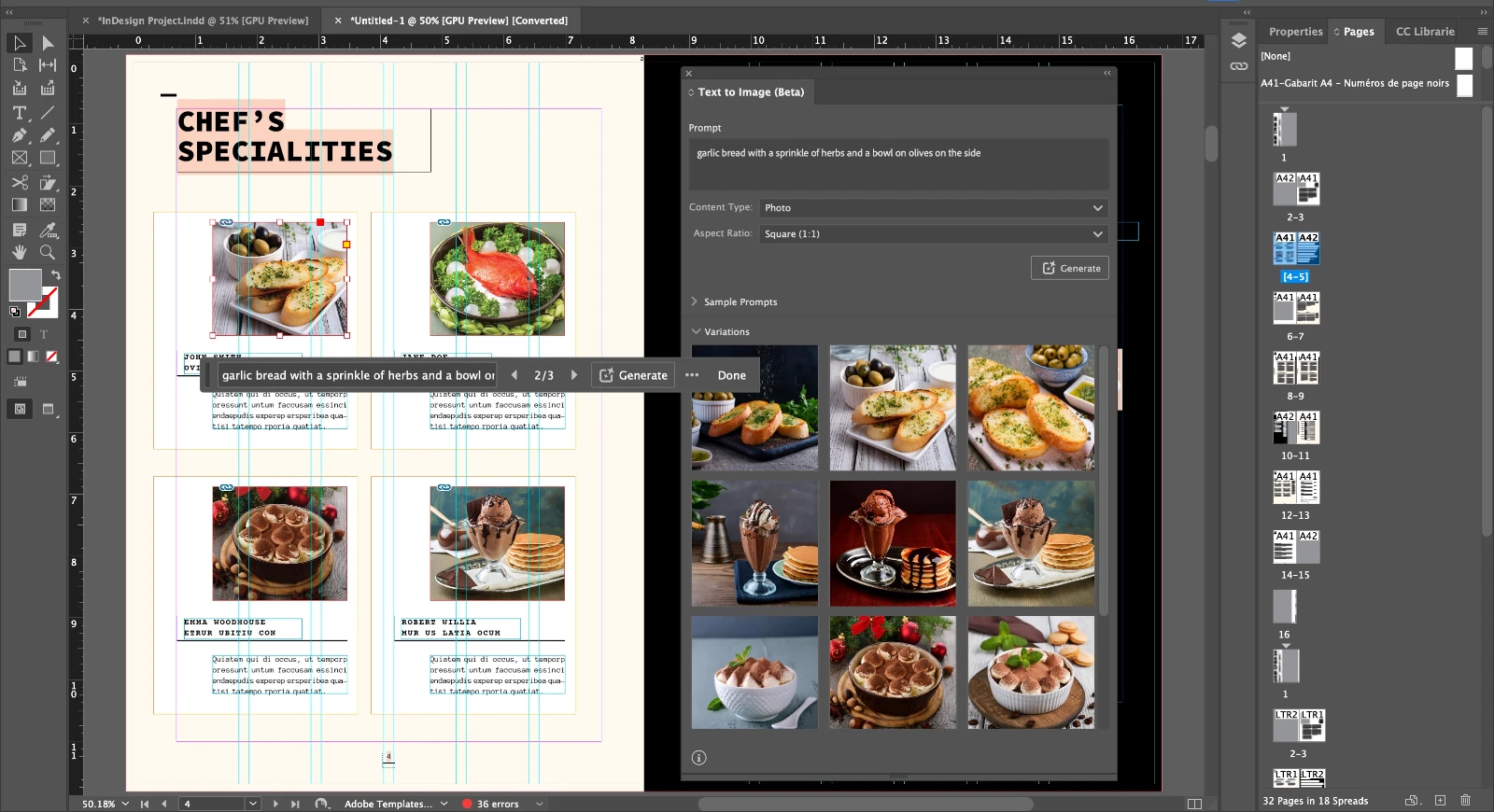Select the Type tool
The image size is (1494, 812).
[19, 113]
